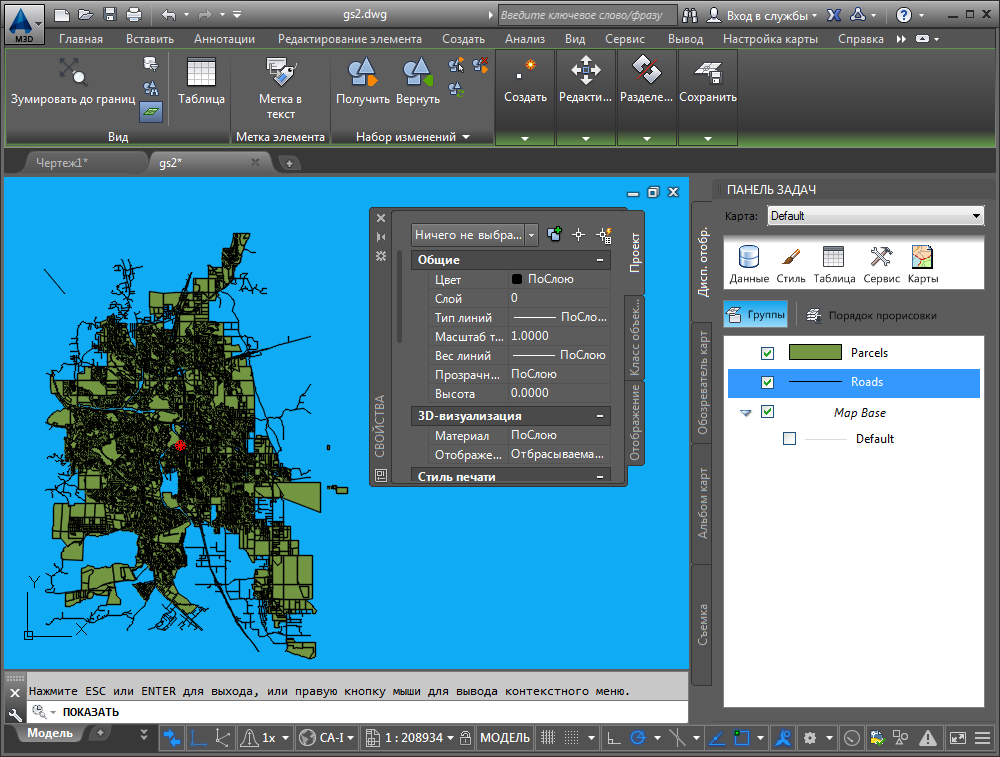The height and width of the screenshot is (757, 1000).
Task: Switch to the Чертеж1 document tab
Action: (62, 162)
